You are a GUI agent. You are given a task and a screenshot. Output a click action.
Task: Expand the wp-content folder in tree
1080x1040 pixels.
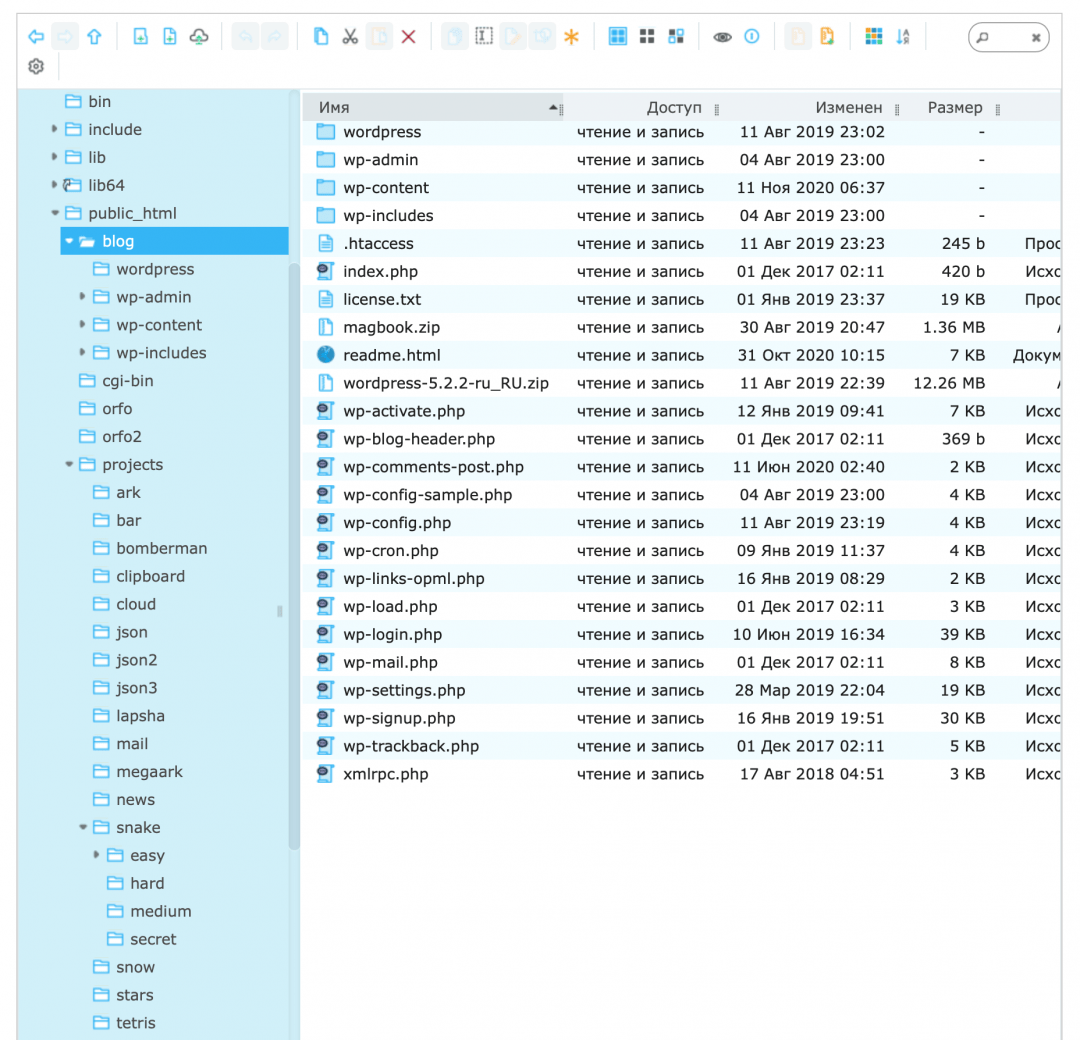[x=82, y=325]
